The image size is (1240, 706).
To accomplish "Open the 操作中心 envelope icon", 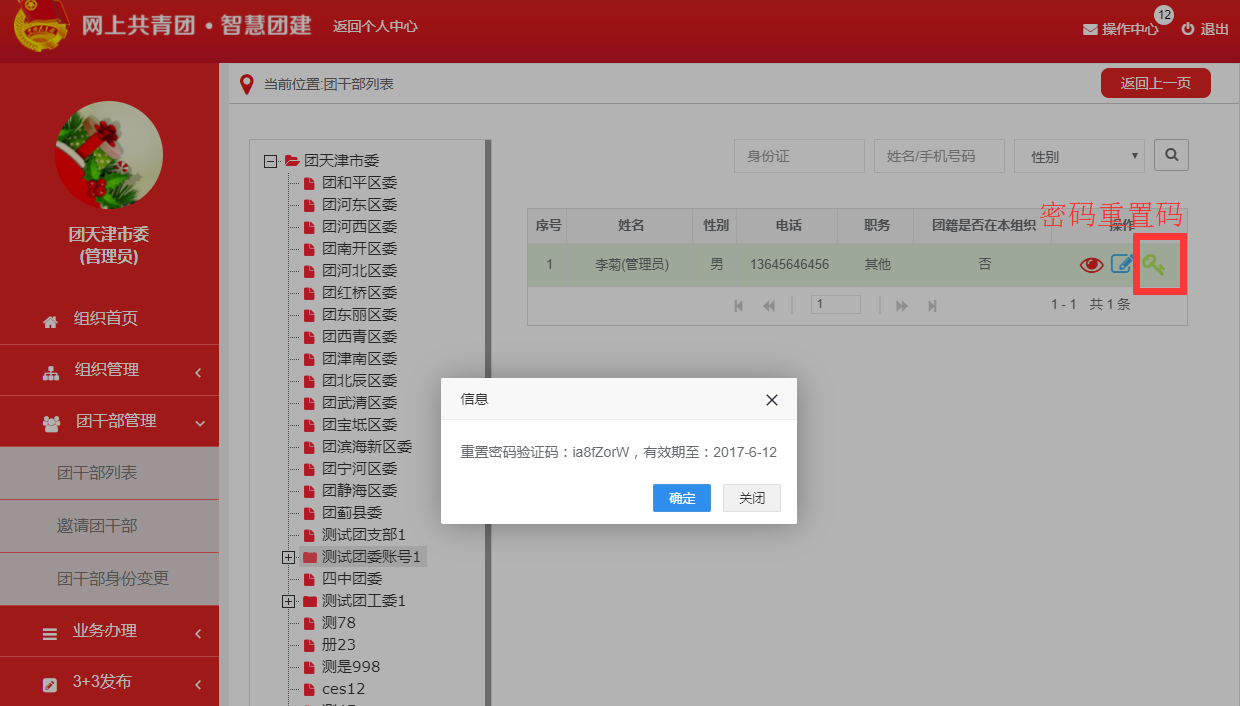I will [1090, 30].
